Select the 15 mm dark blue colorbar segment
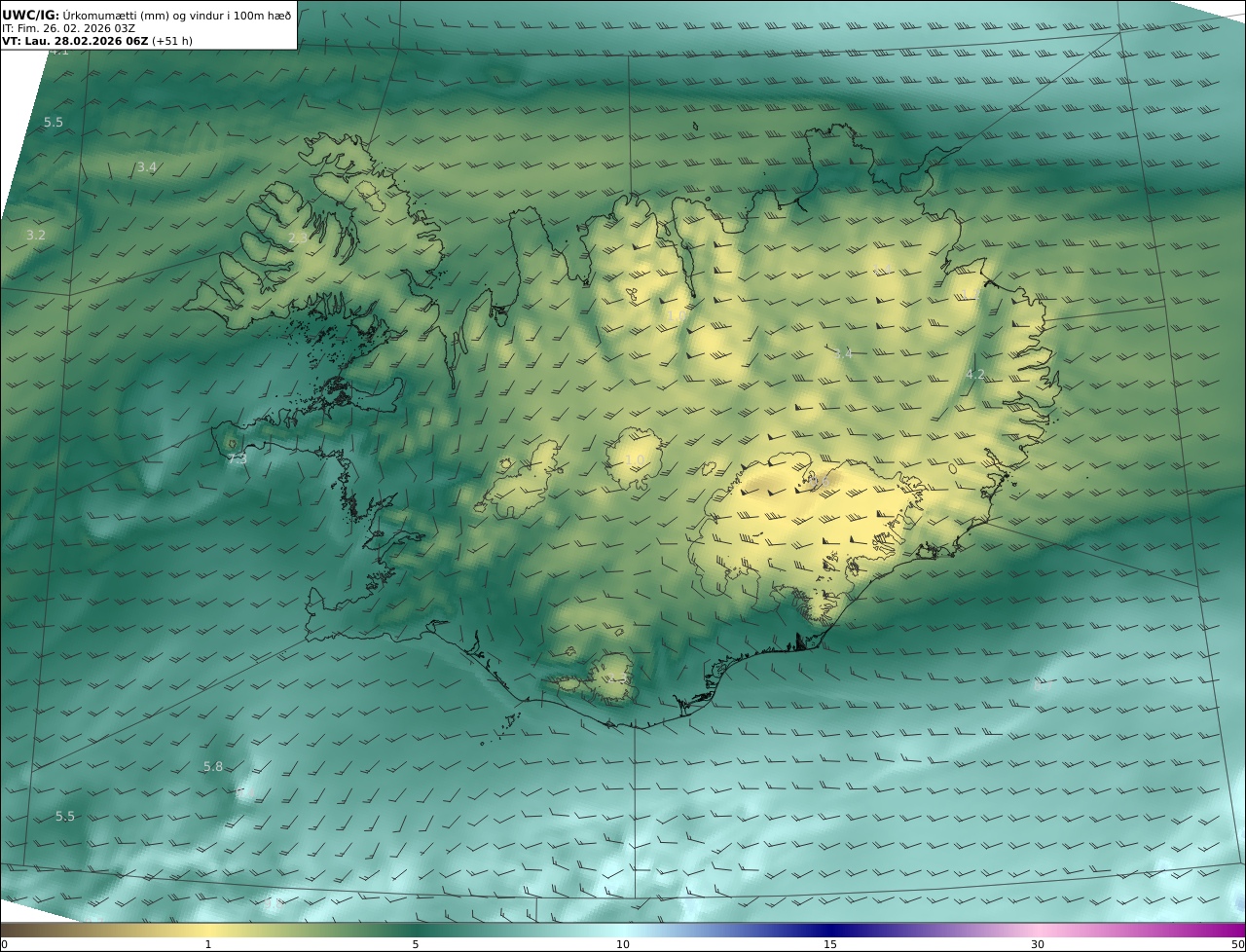 click(x=830, y=932)
